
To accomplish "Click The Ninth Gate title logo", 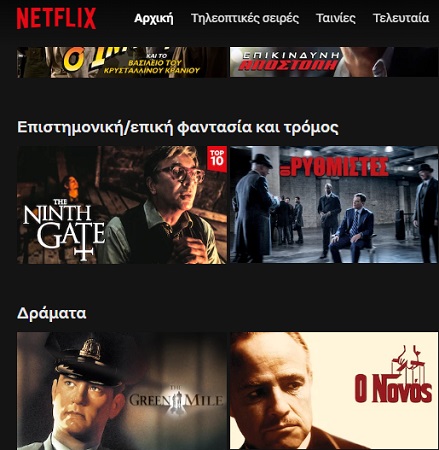I will point(64,229).
